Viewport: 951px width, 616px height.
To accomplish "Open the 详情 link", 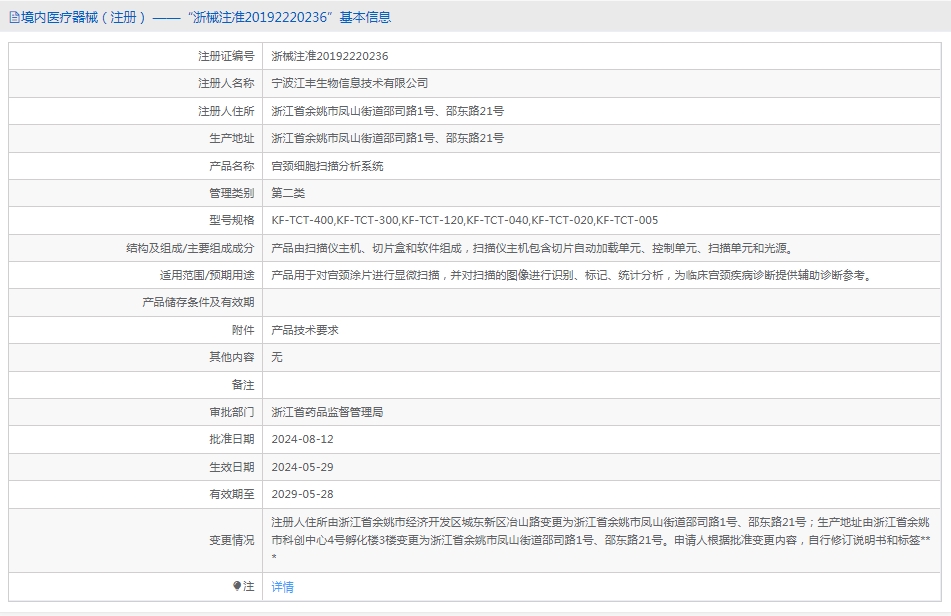I will (283, 586).
